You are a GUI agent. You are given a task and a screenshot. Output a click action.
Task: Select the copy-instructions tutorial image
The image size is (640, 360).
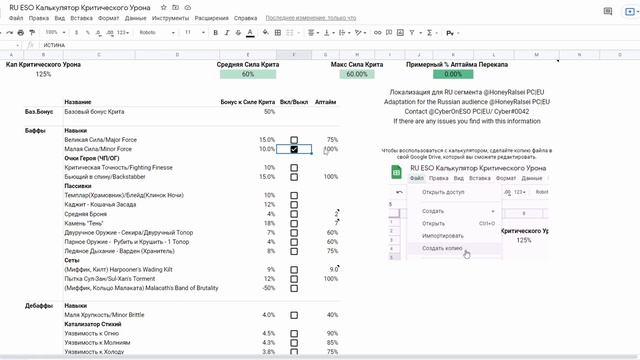pos(469,212)
